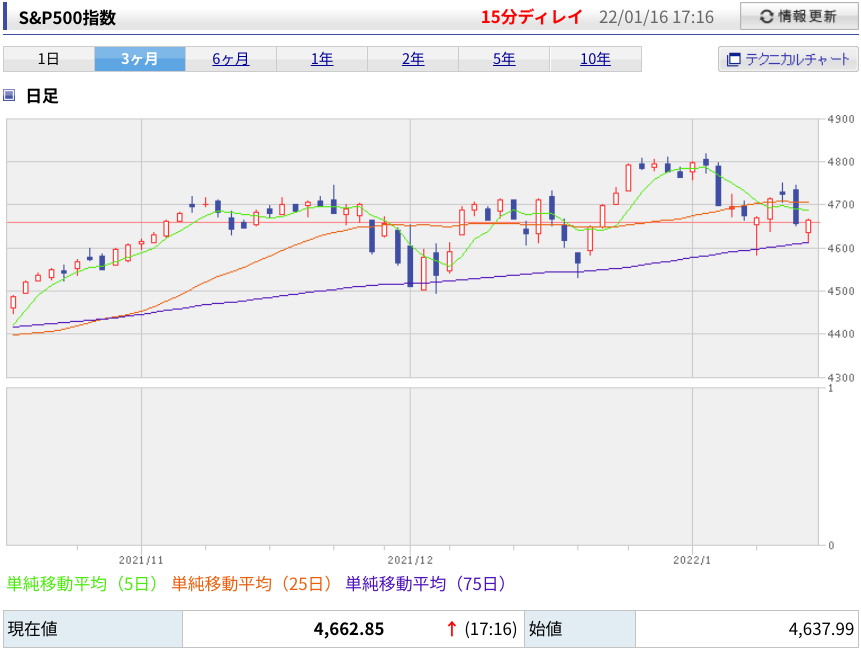861x648 pixels.
Task: Click the refresh arrows icon in 情報更新
Action: click(x=767, y=17)
